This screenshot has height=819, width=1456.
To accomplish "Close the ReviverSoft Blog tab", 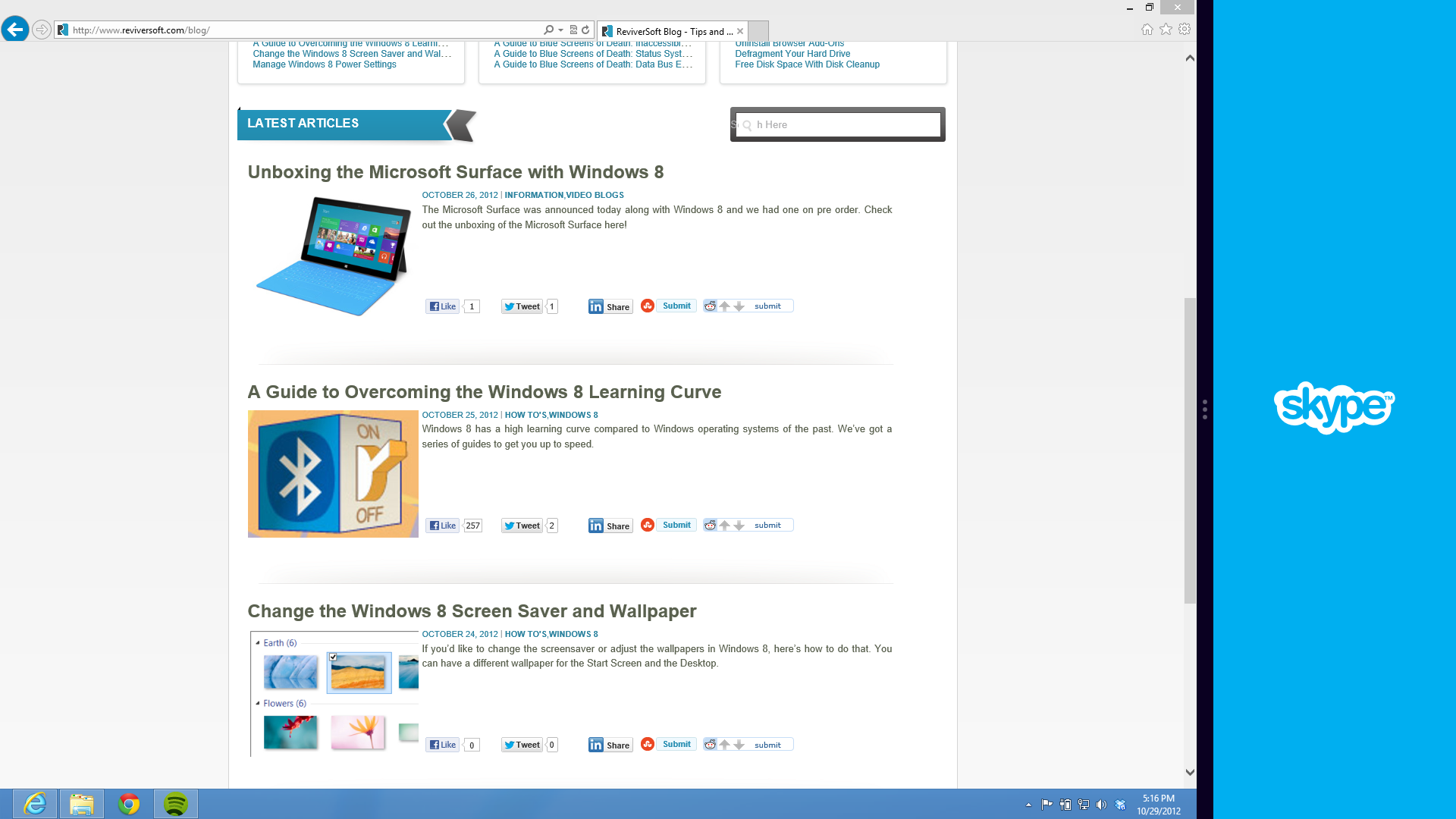I will pos(740,31).
